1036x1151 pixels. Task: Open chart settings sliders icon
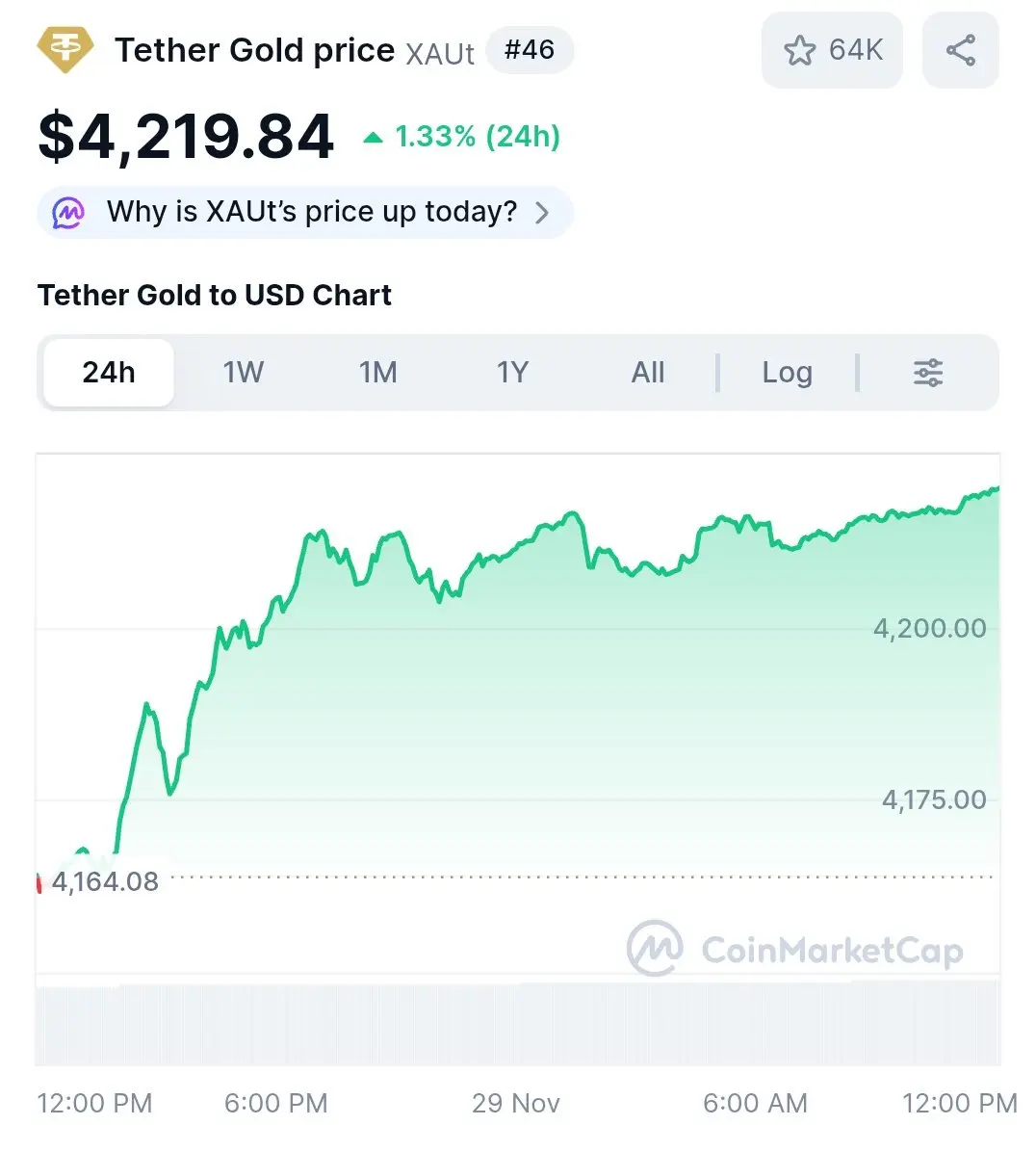[x=927, y=373]
